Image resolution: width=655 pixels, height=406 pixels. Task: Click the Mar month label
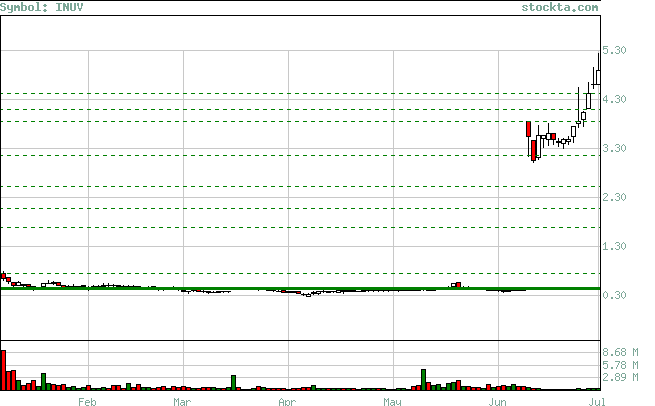[182, 401]
